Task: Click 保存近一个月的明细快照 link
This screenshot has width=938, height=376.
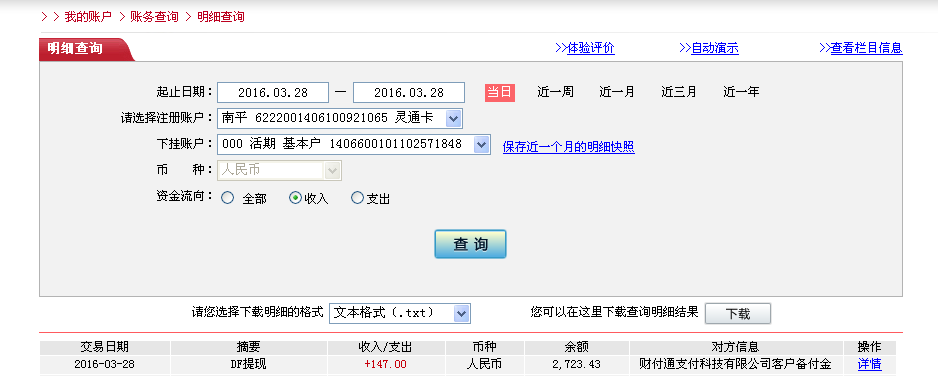Action: [x=568, y=147]
